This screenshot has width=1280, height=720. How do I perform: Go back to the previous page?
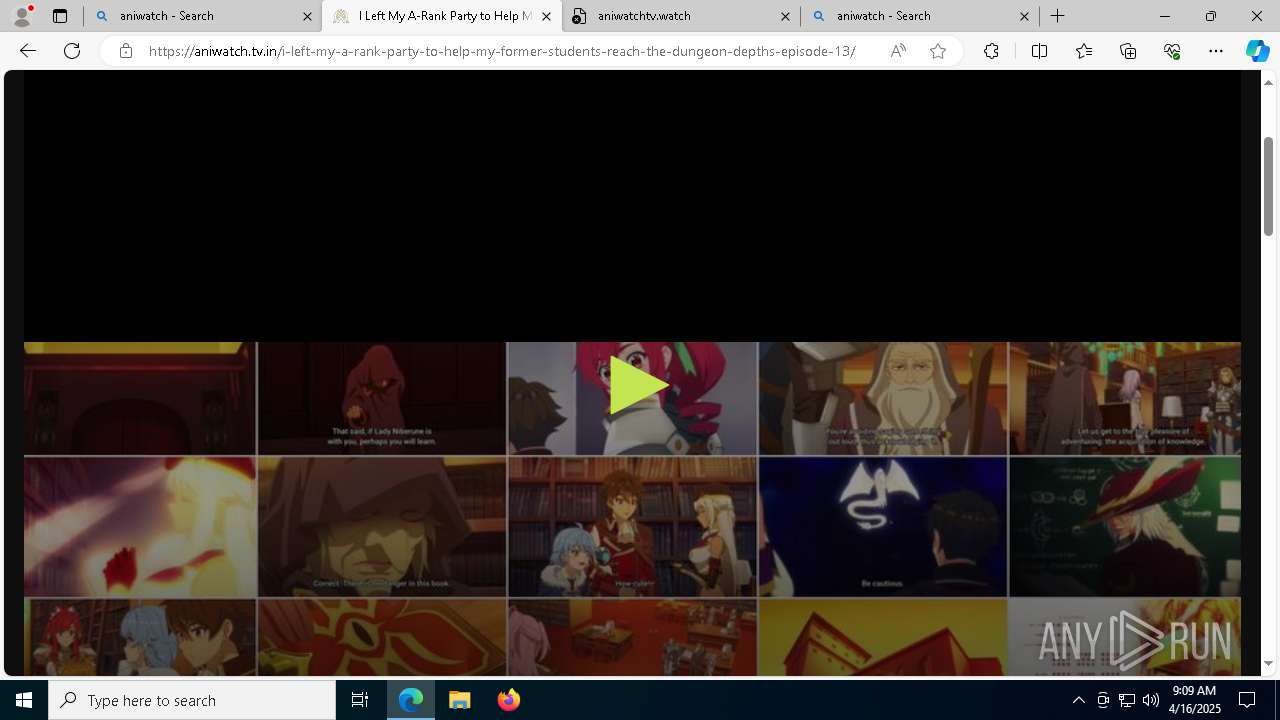pyautogui.click(x=28, y=51)
